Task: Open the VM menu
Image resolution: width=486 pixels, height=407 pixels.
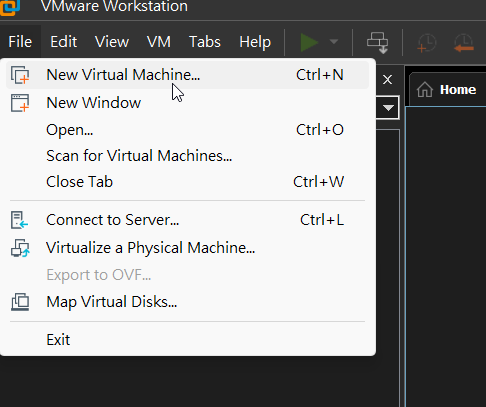Action: 159,42
